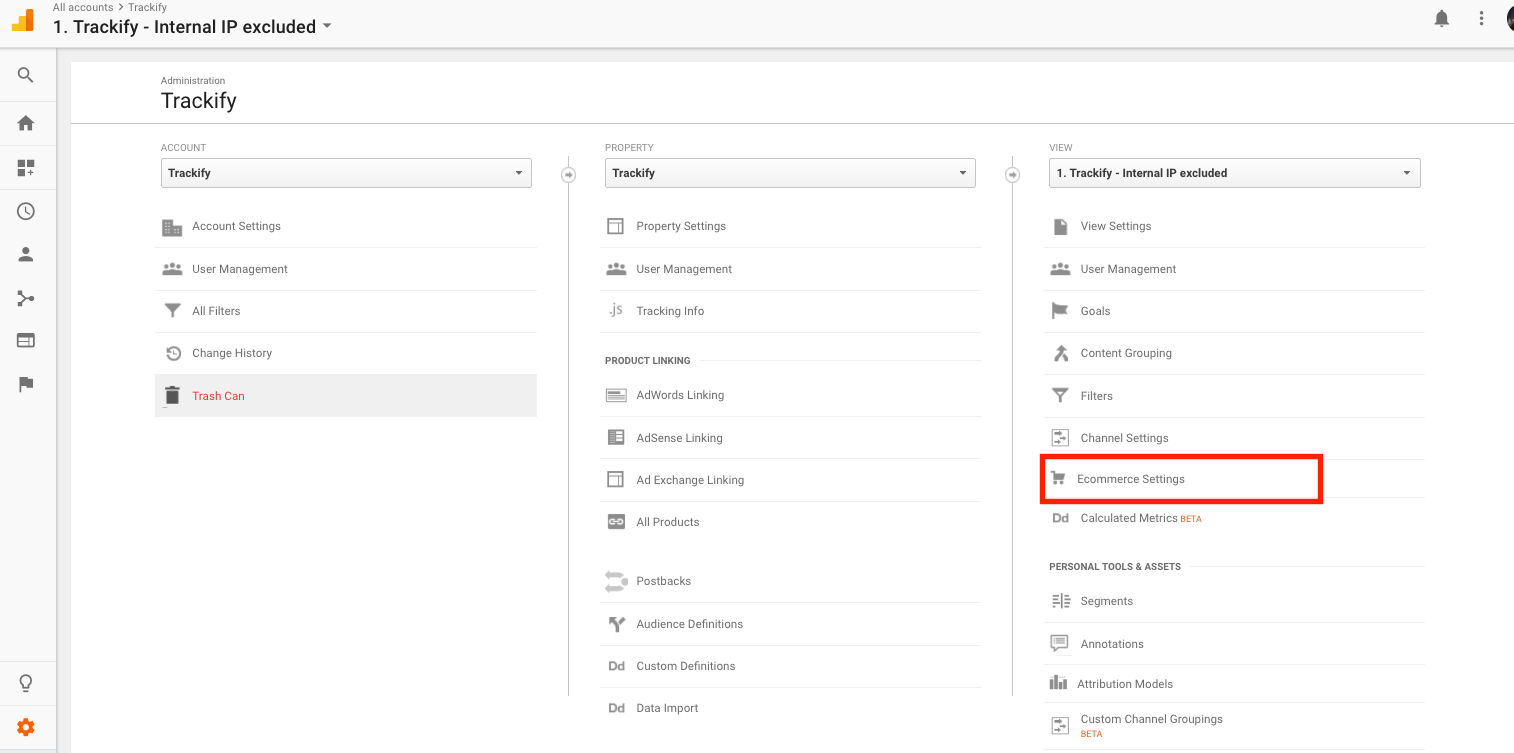Open Real-Time clock icon in sidebar
Viewport: 1514px width, 753px height.
(26, 211)
